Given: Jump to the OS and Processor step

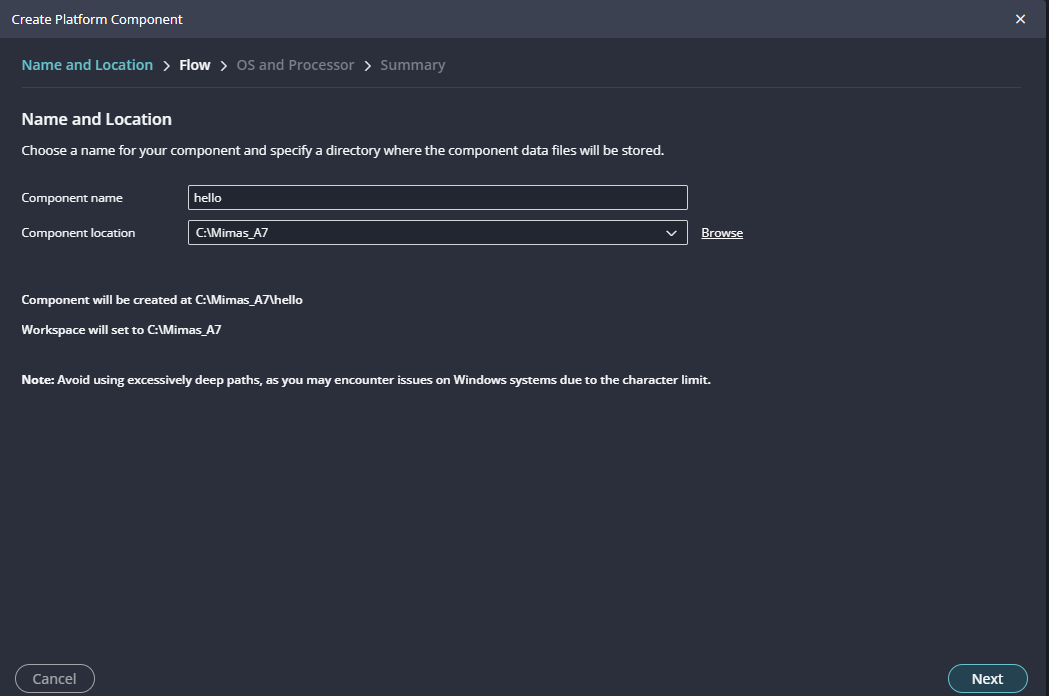Looking at the screenshot, I should [295, 65].
